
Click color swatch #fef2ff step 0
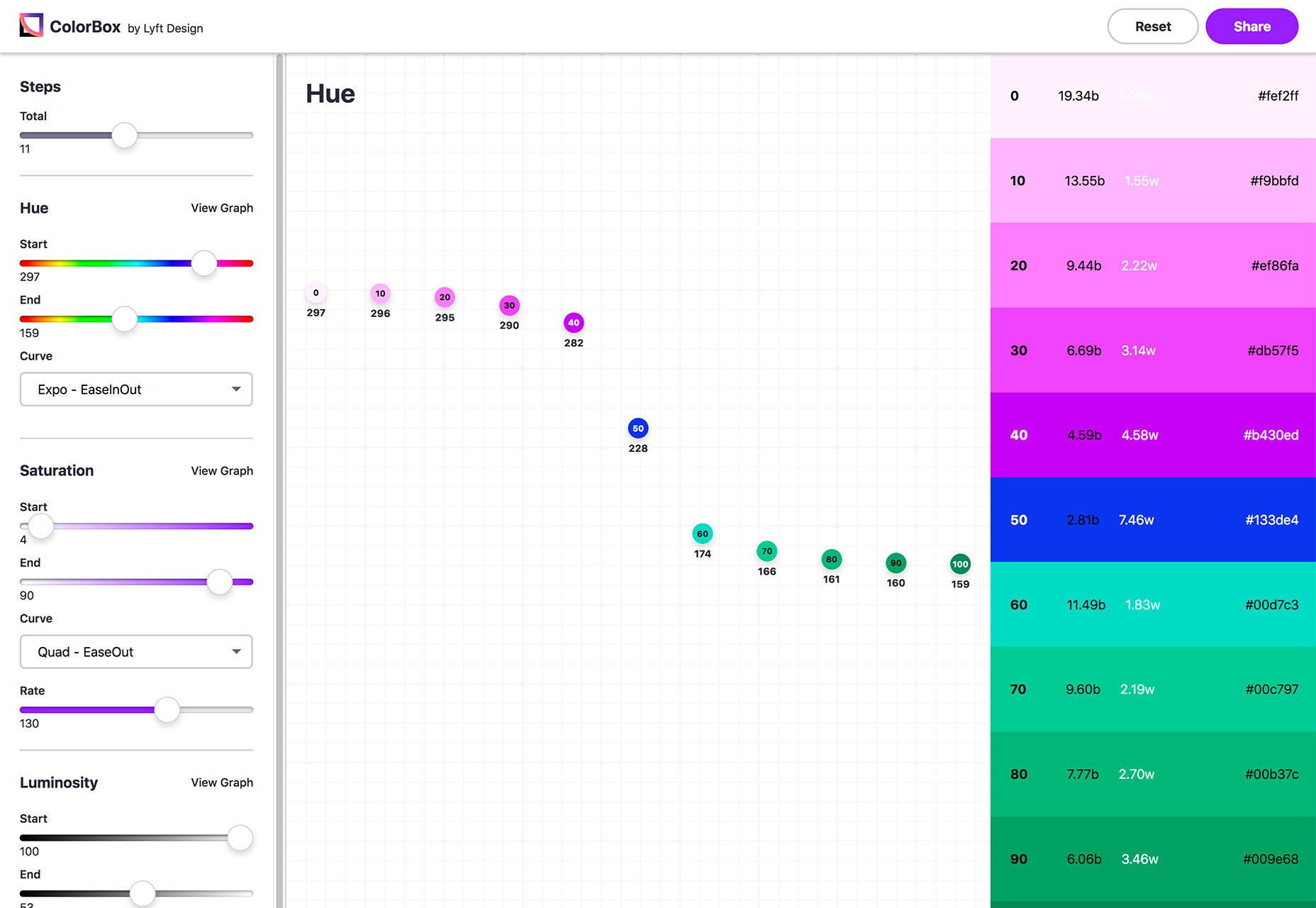coord(1153,96)
